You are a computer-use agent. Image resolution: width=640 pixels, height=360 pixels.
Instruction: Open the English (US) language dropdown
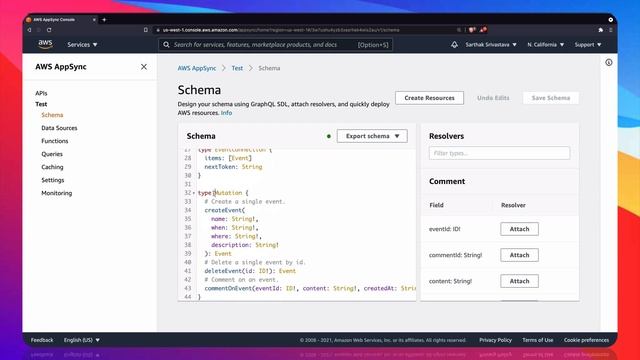coord(82,340)
